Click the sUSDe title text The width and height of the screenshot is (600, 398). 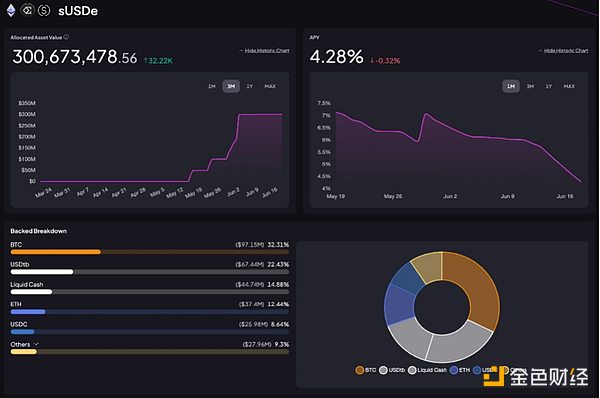pyautogui.click(x=78, y=11)
